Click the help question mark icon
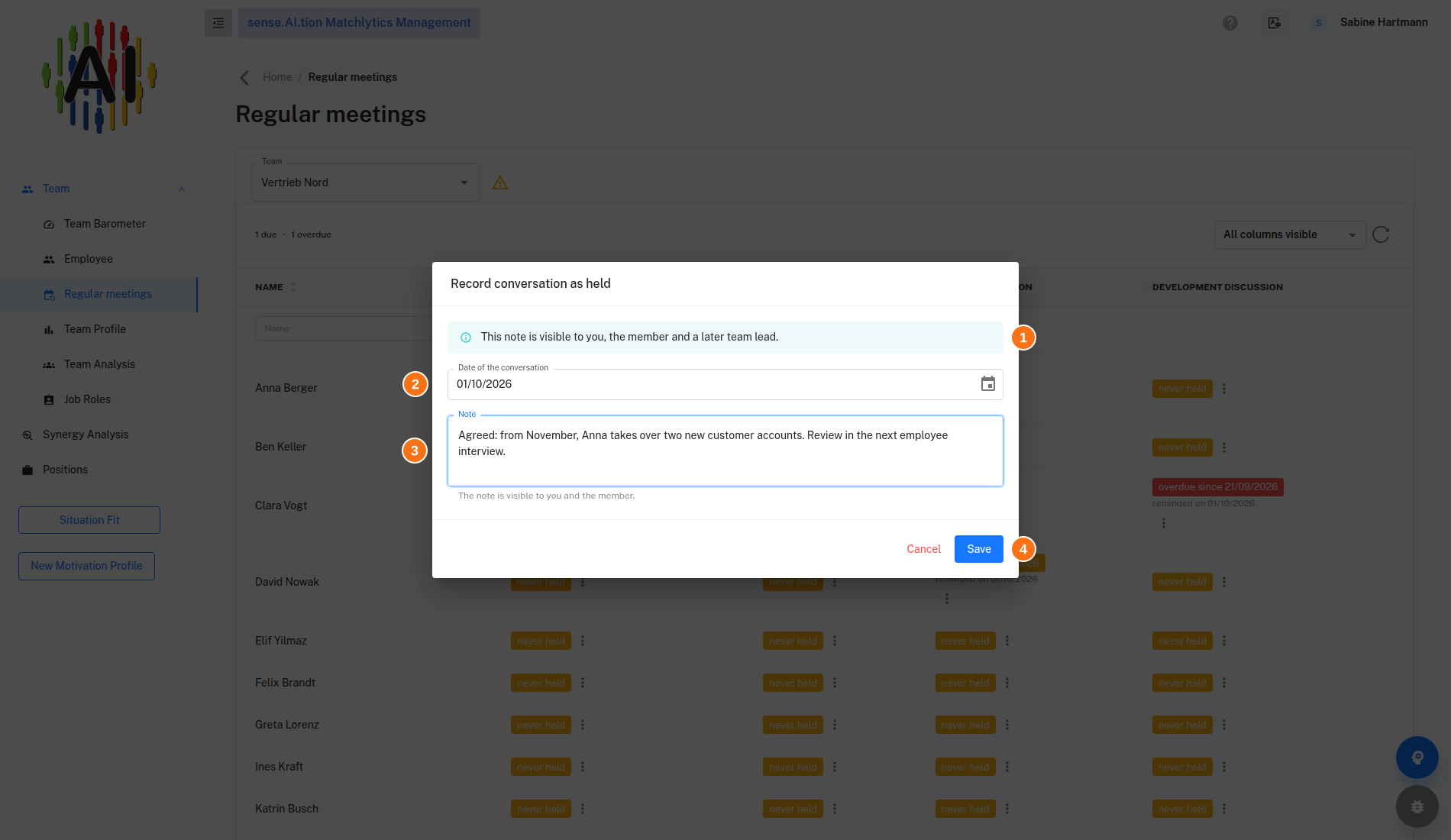 pos(1230,23)
